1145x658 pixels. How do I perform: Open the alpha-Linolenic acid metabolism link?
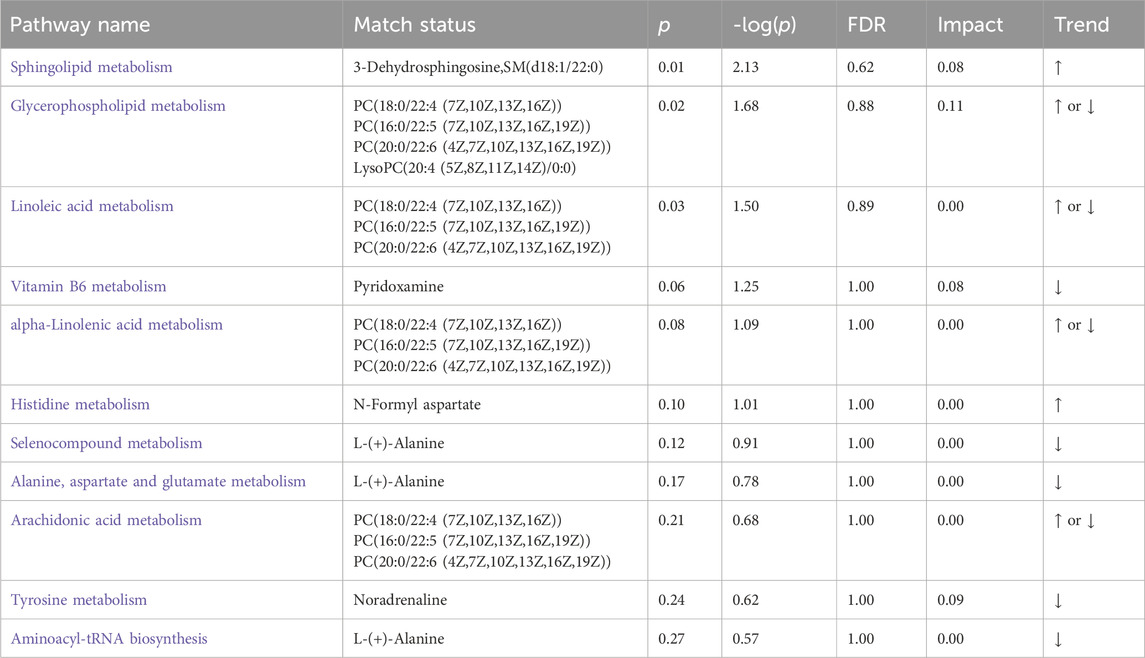coord(117,325)
